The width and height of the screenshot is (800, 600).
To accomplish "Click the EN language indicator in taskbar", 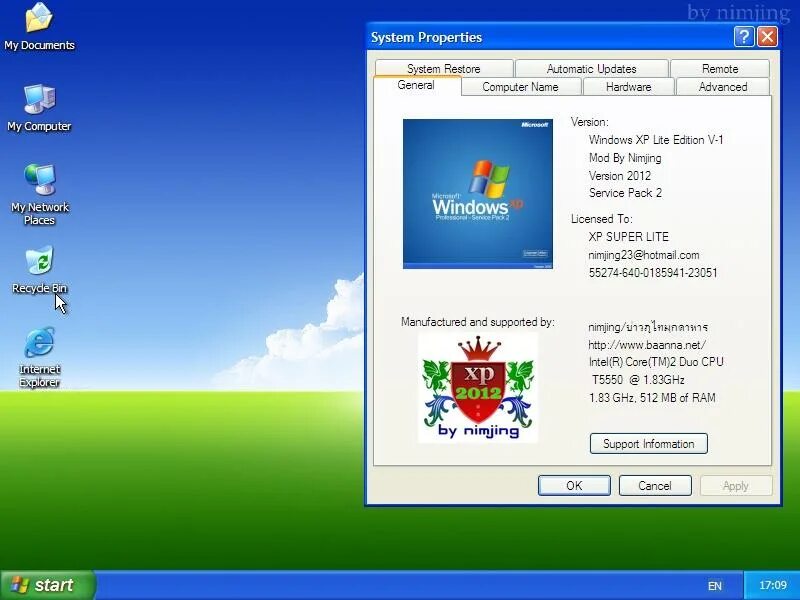I will (715, 586).
